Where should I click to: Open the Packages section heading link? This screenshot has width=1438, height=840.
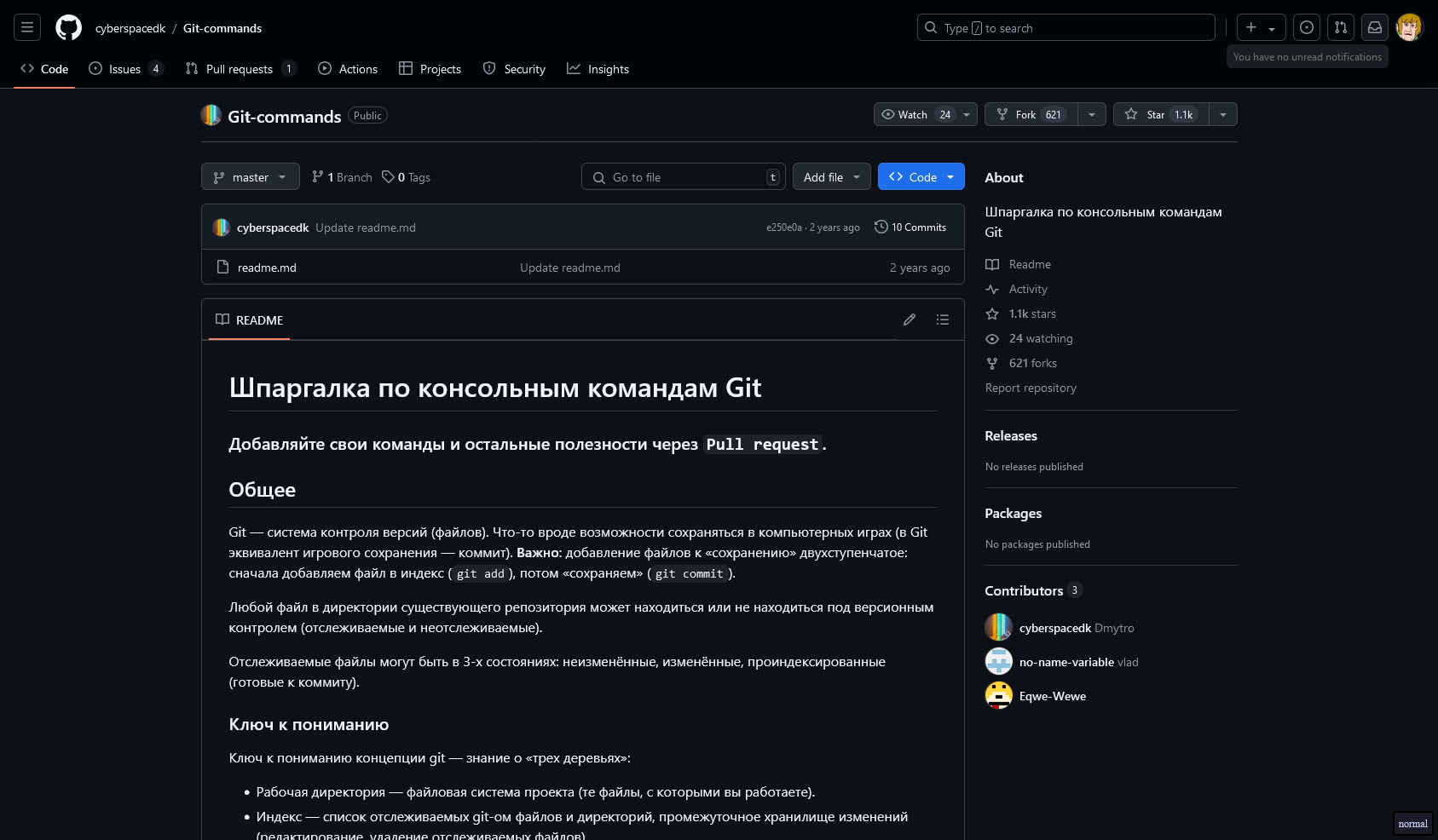point(1013,513)
